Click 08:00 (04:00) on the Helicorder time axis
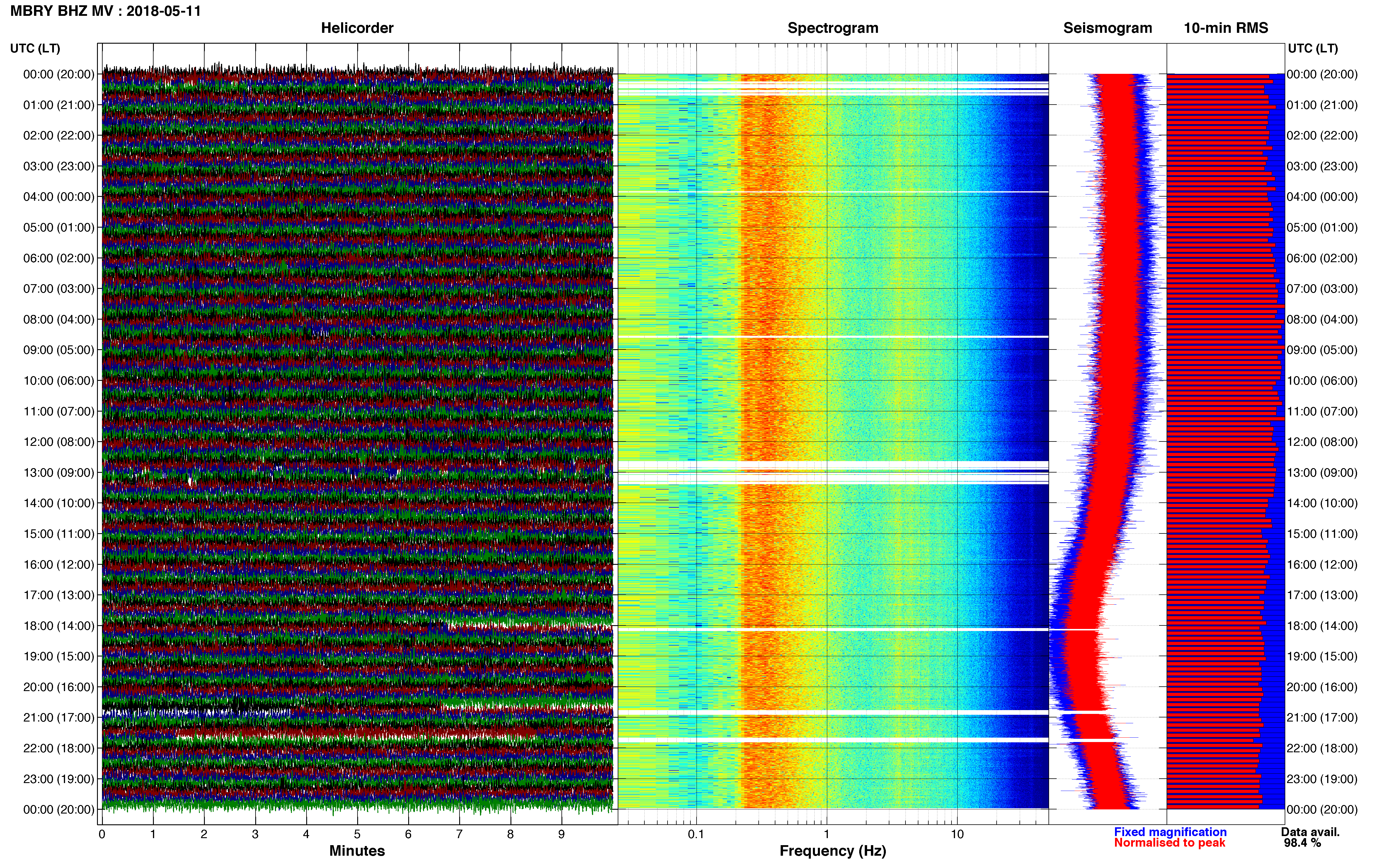1389x868 pixels. pos(59,319)
